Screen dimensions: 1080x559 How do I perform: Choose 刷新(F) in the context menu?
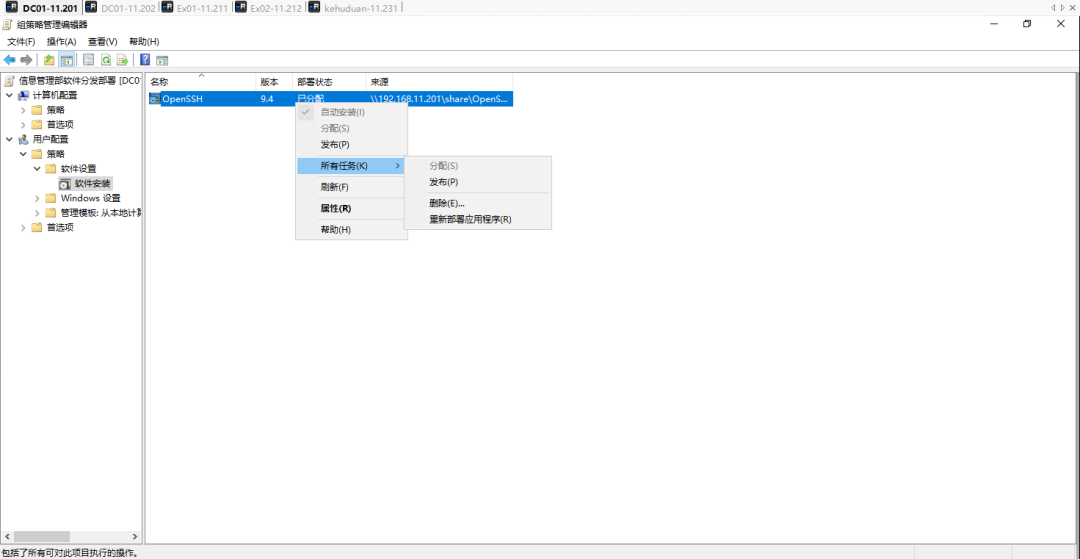351,187
